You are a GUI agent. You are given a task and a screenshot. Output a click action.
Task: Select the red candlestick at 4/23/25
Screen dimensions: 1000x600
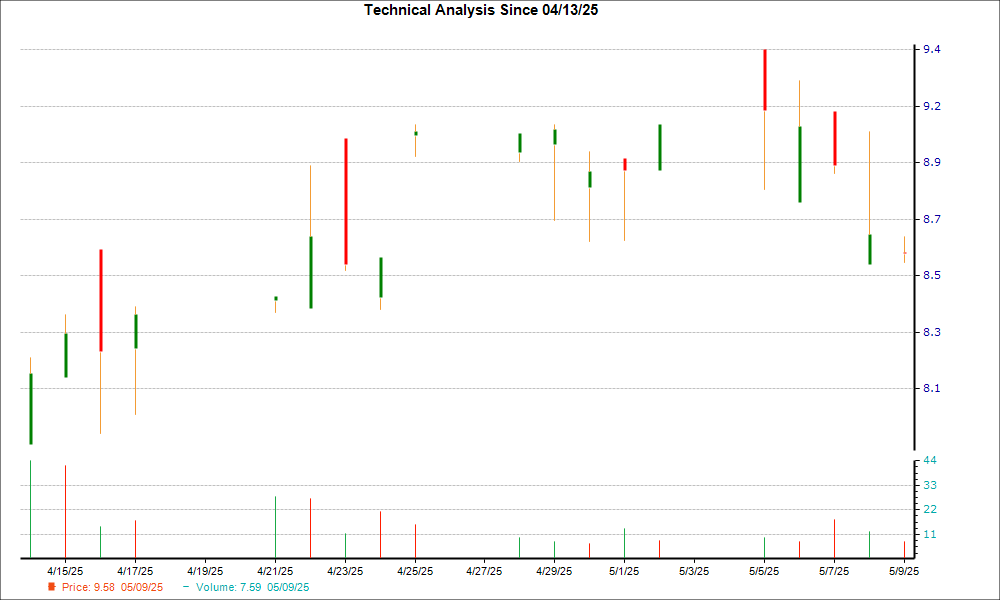pos(345,201)
